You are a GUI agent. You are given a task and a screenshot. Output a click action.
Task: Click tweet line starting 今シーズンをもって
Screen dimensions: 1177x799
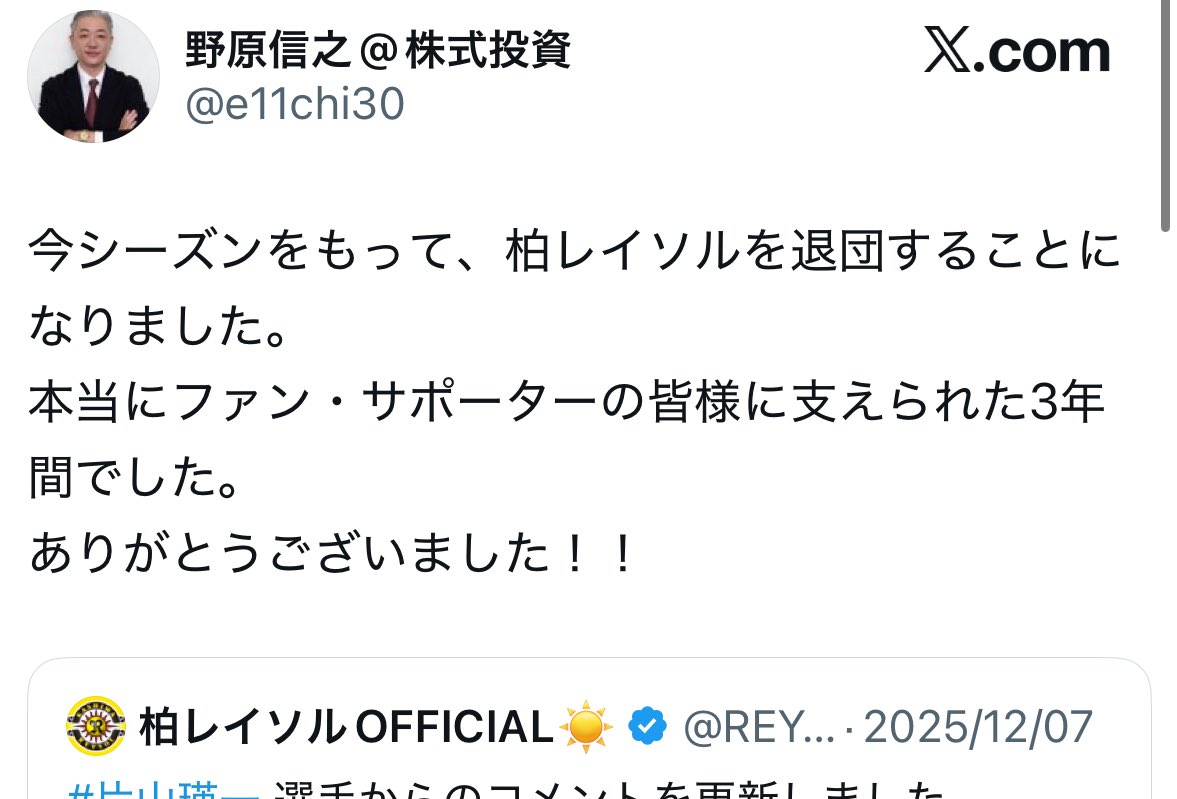tap(575, 251)
